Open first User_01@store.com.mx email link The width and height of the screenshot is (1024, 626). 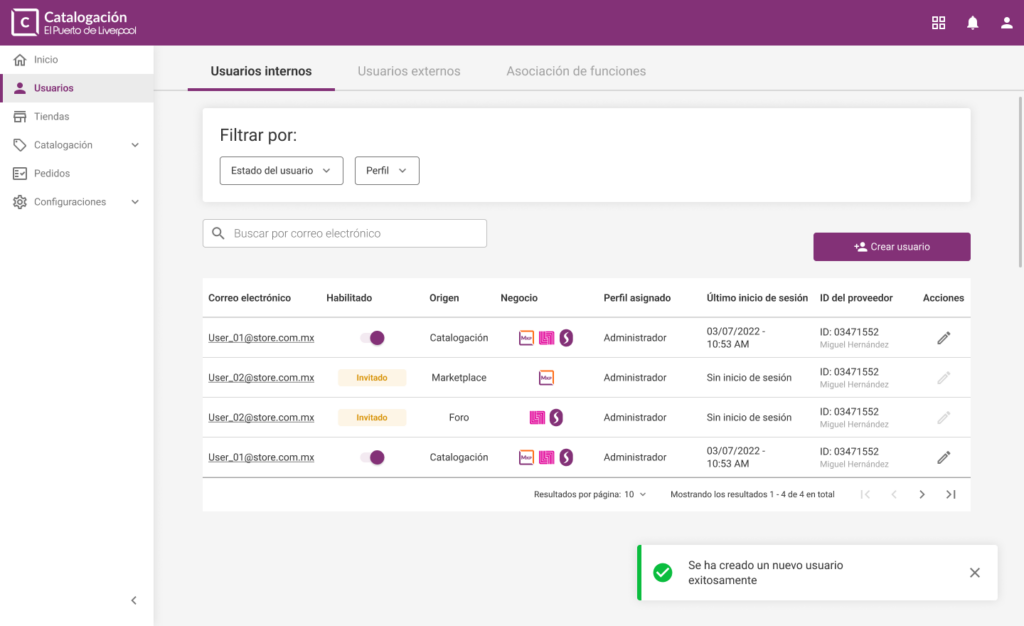[261, 337]
